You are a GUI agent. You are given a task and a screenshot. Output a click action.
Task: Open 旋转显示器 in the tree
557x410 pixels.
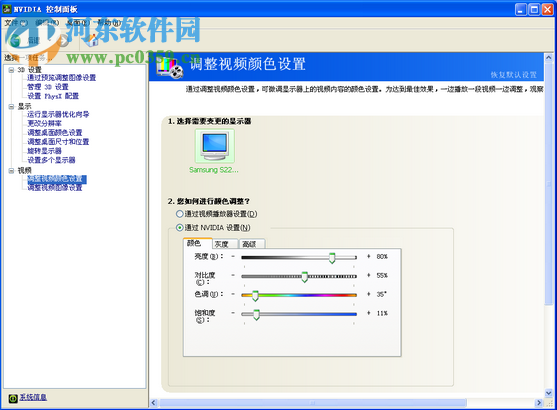coord(44,151)
